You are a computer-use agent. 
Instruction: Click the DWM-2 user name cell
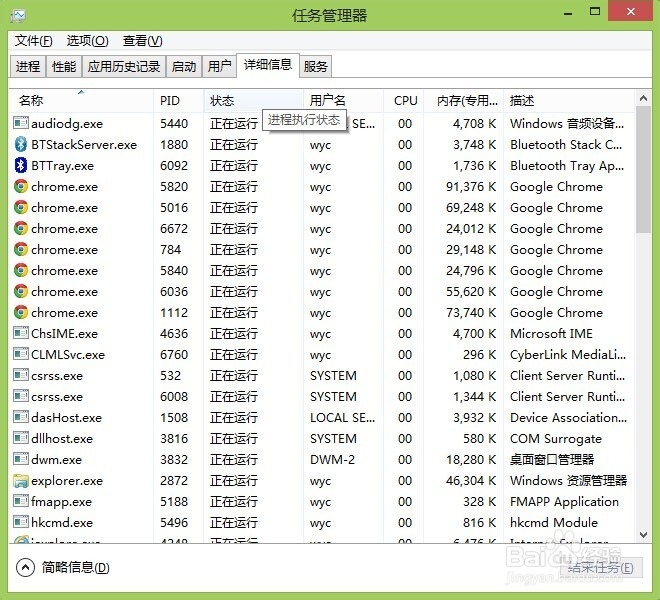333,459
